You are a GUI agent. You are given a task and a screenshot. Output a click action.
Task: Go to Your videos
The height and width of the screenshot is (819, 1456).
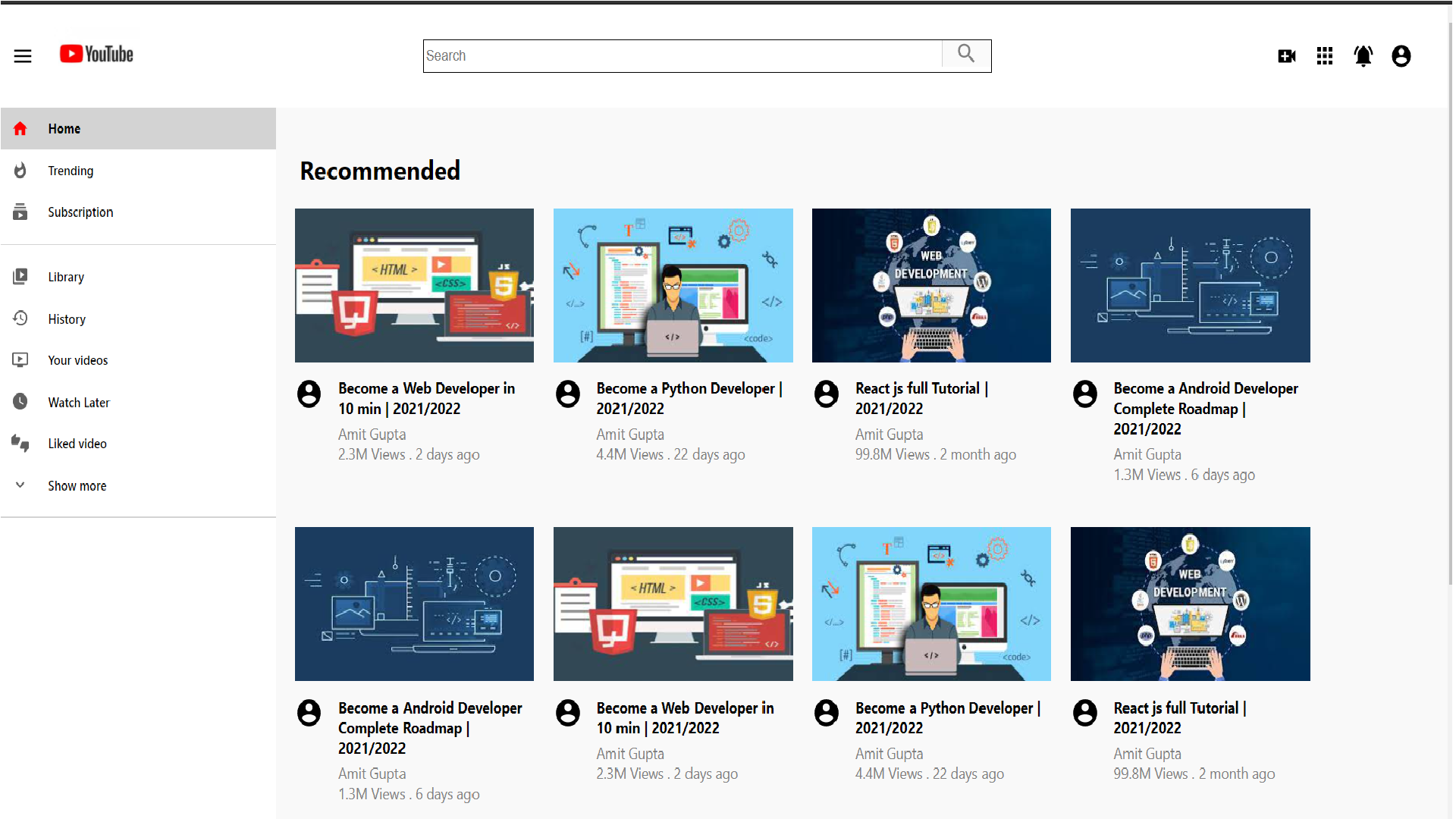[78, 361]
